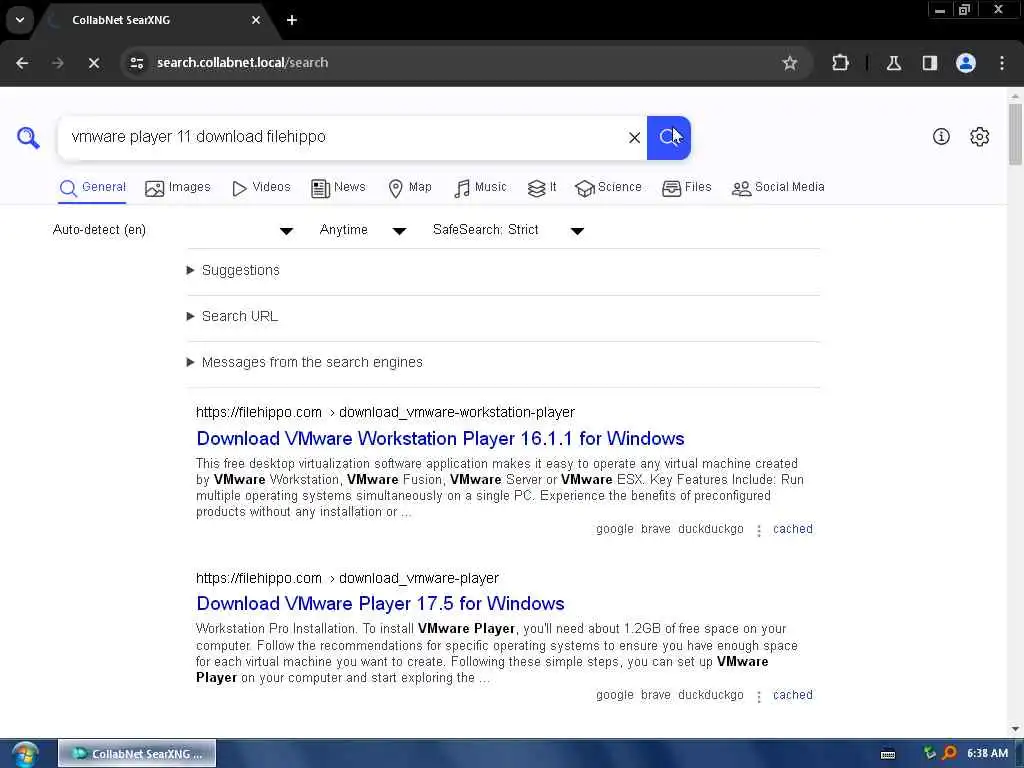
Task: Switch to the Videos category tab
Action: pyautogui.click(x=261, y=188)
